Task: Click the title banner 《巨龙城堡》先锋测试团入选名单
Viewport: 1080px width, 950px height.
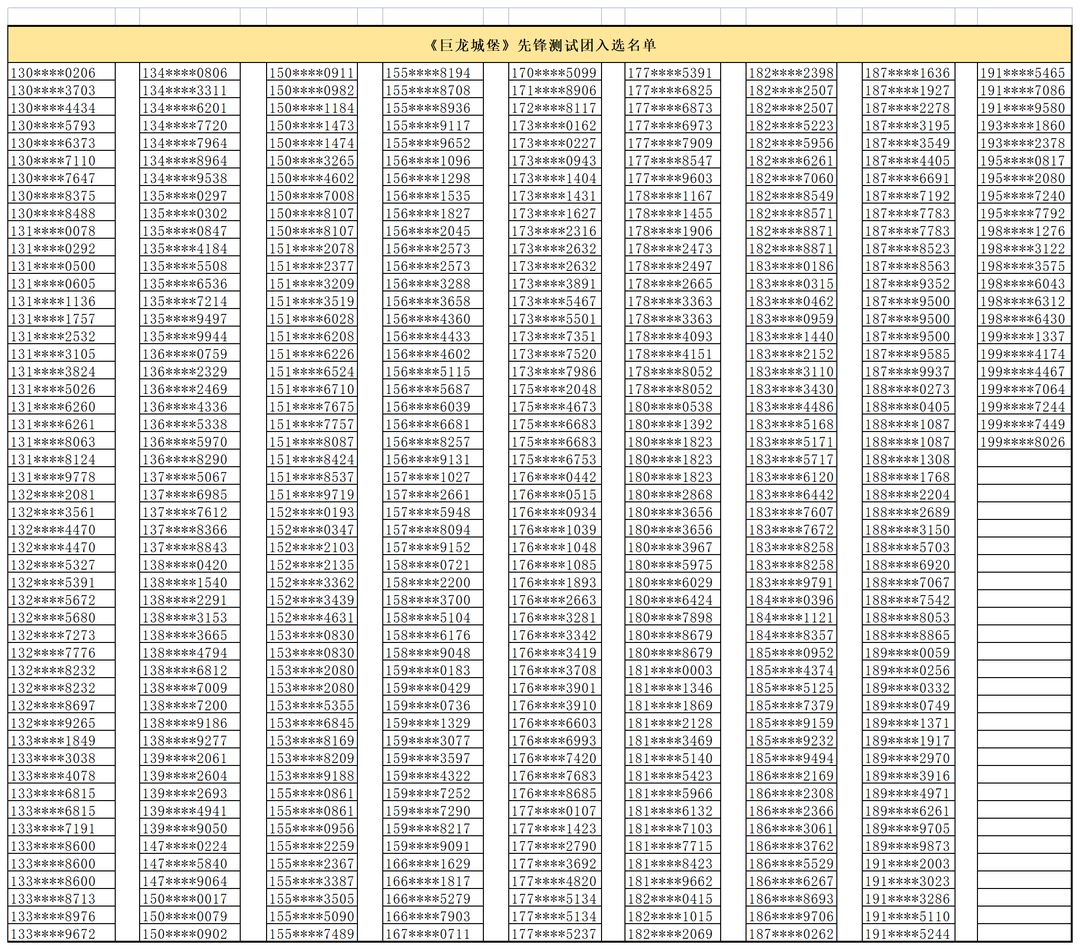Action: click(539, 45)
